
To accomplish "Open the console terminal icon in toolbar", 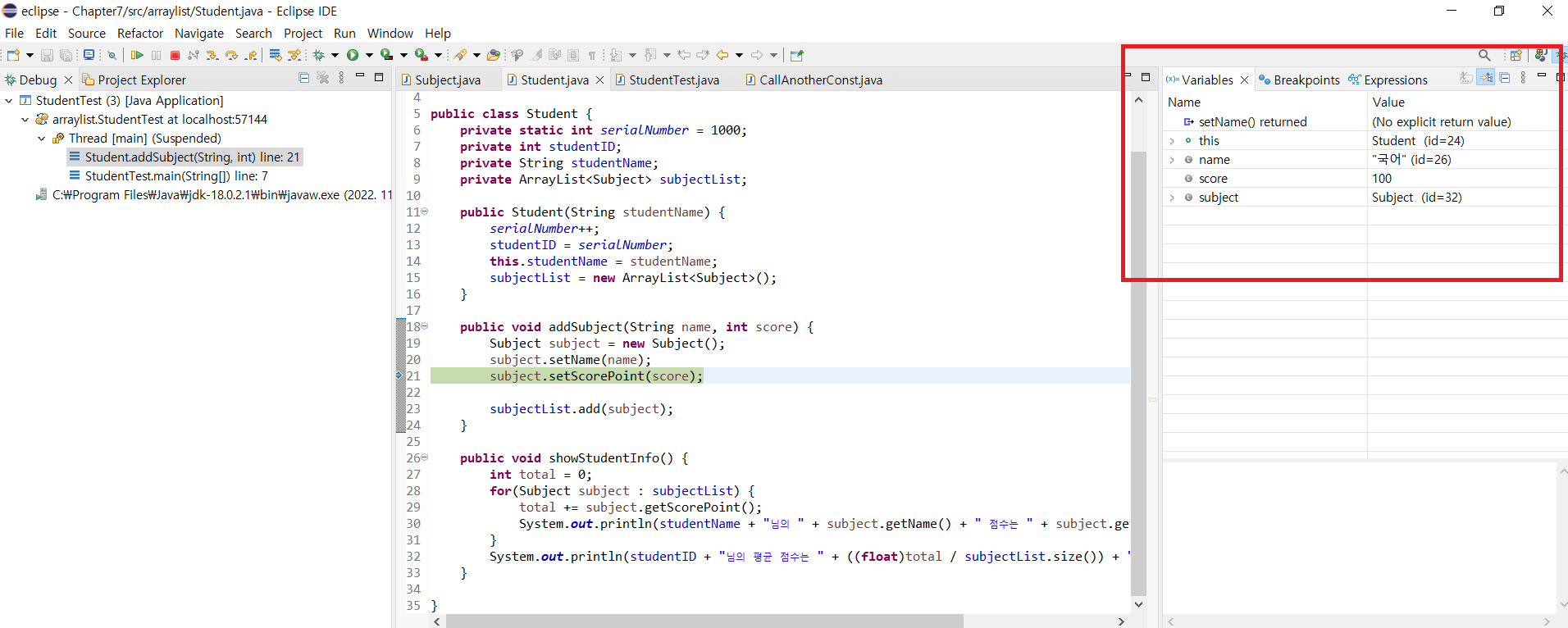I will tap(89, 55).
